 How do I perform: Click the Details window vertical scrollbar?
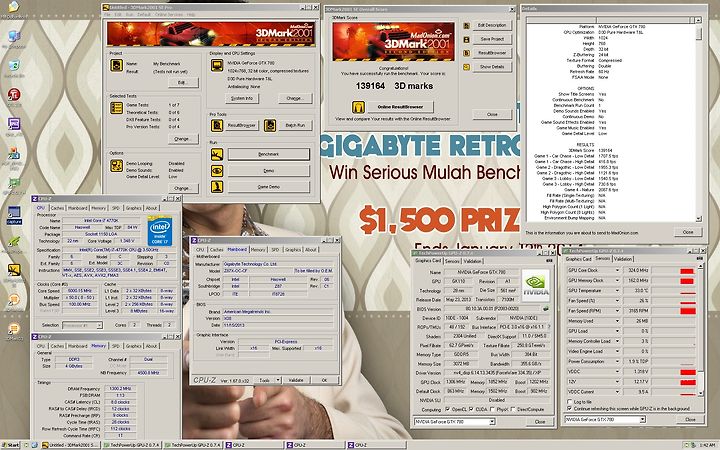(698, 119)
